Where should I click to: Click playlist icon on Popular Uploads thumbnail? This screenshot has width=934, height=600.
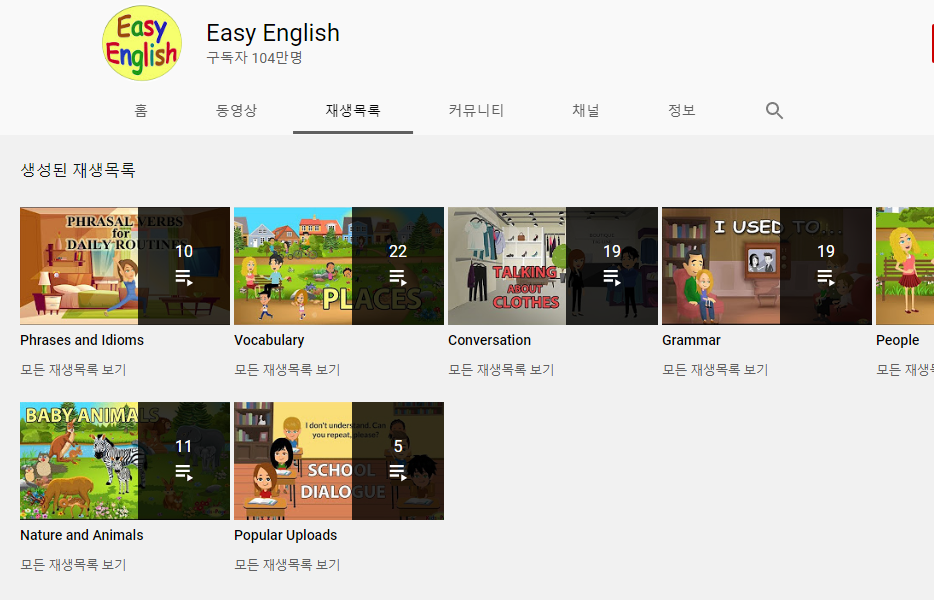coord(397,472)
